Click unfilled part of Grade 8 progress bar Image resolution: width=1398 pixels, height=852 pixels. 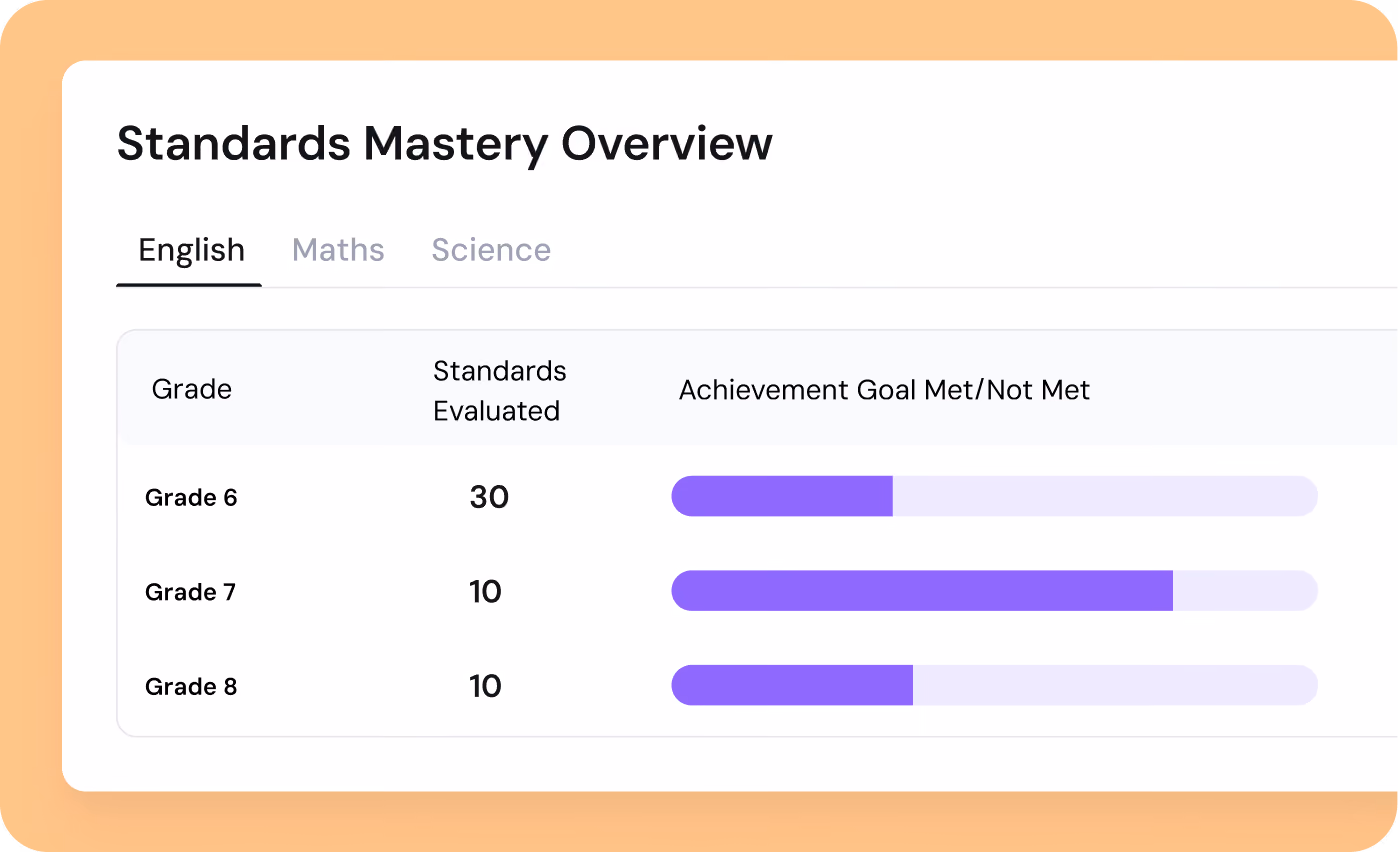point(1115,685)
